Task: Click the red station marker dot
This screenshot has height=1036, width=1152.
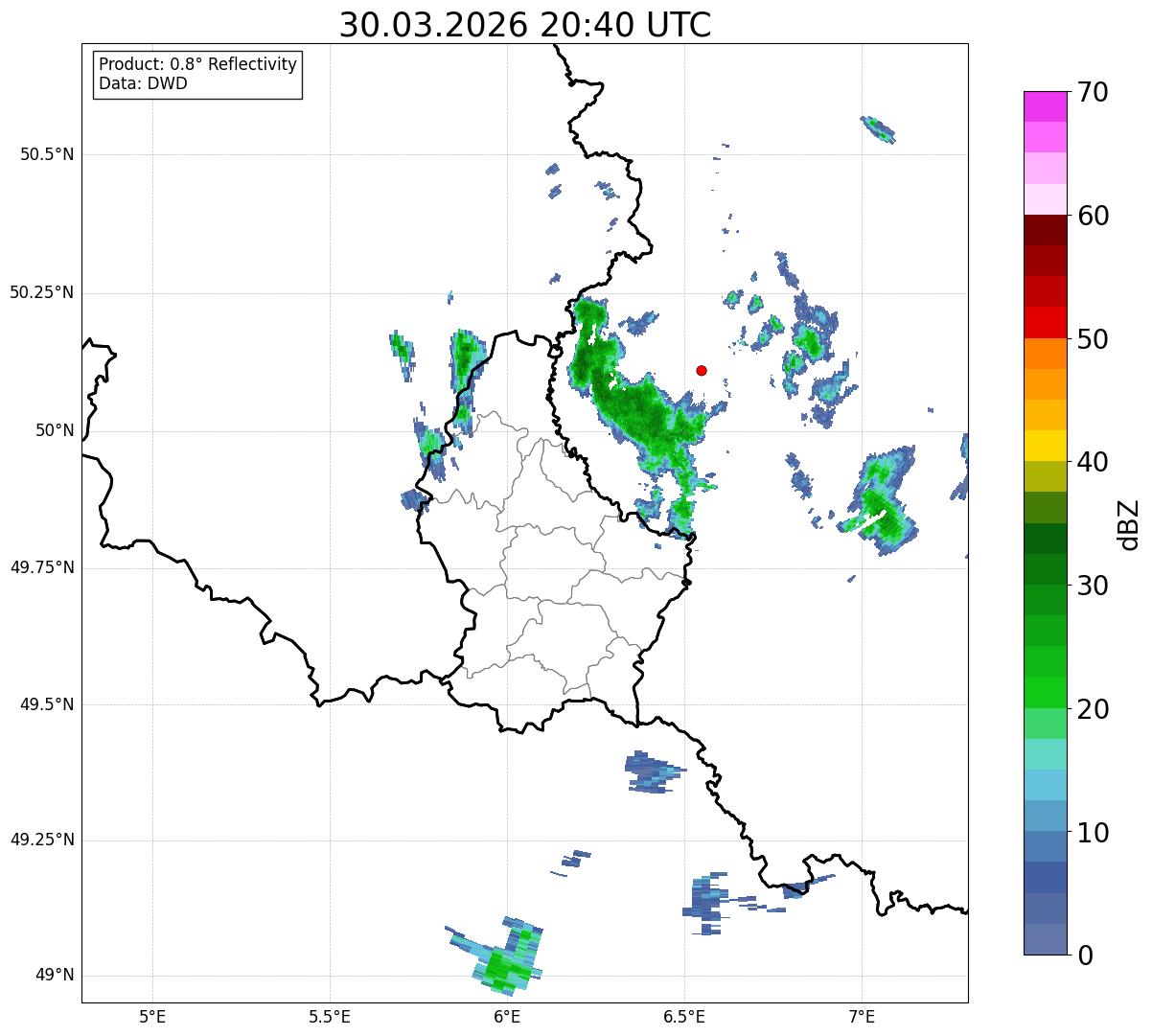Action: [x=702, y=370]
